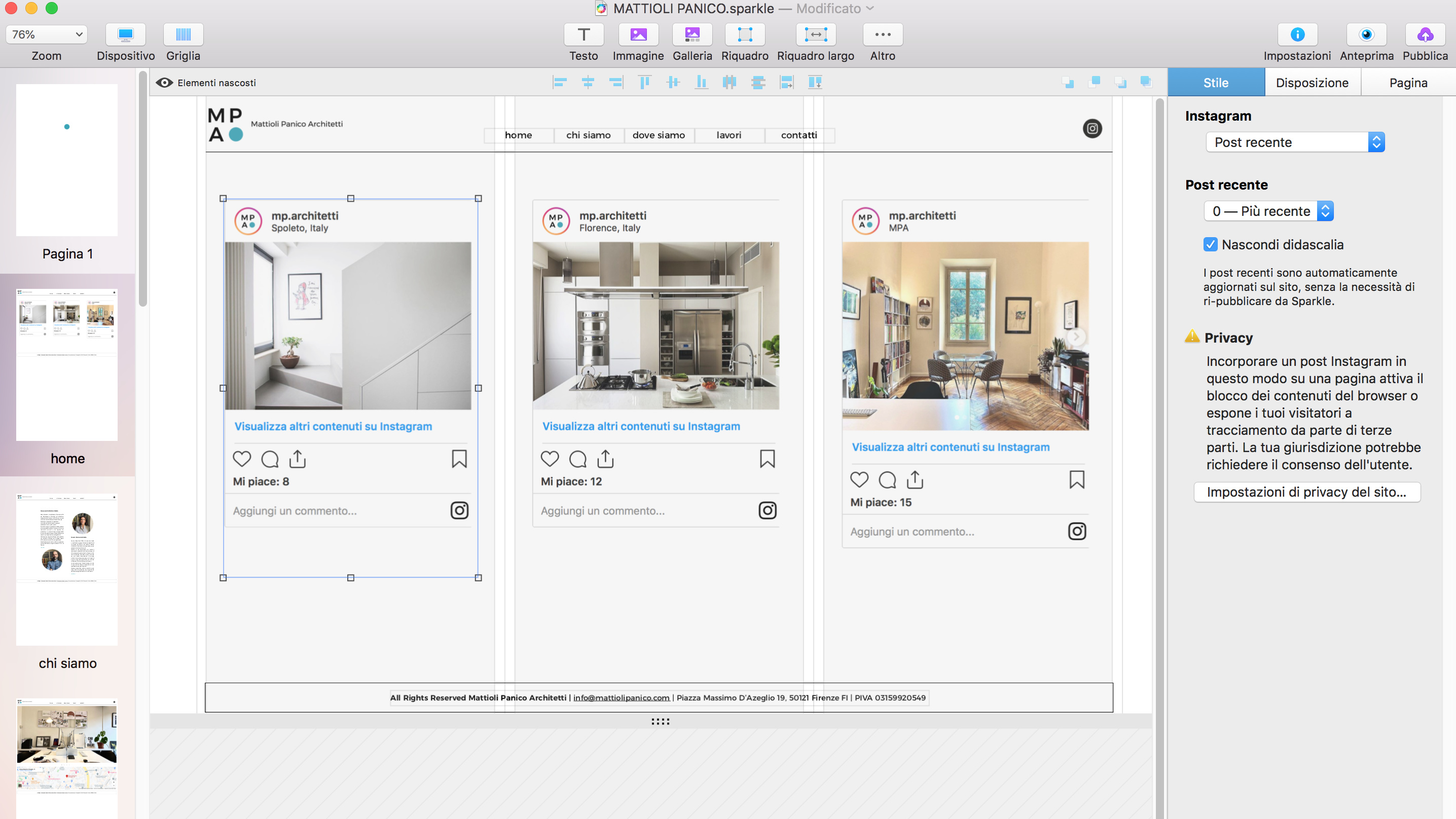Add a Riquadro largo wide box
This screenshot has width=1456, height=819.
point(816,34)
